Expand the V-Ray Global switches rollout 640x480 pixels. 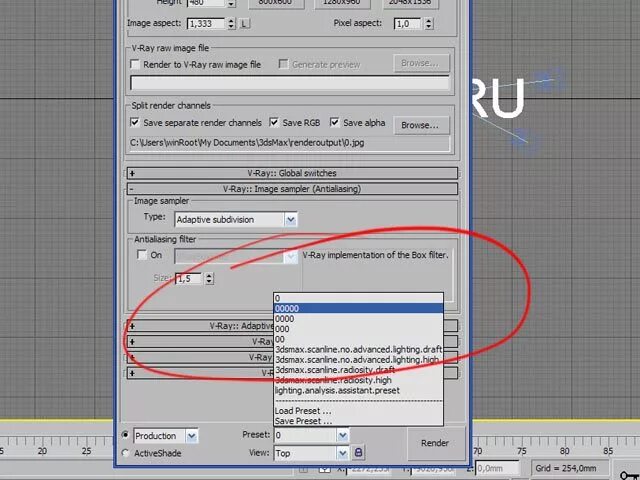[292, 173]
